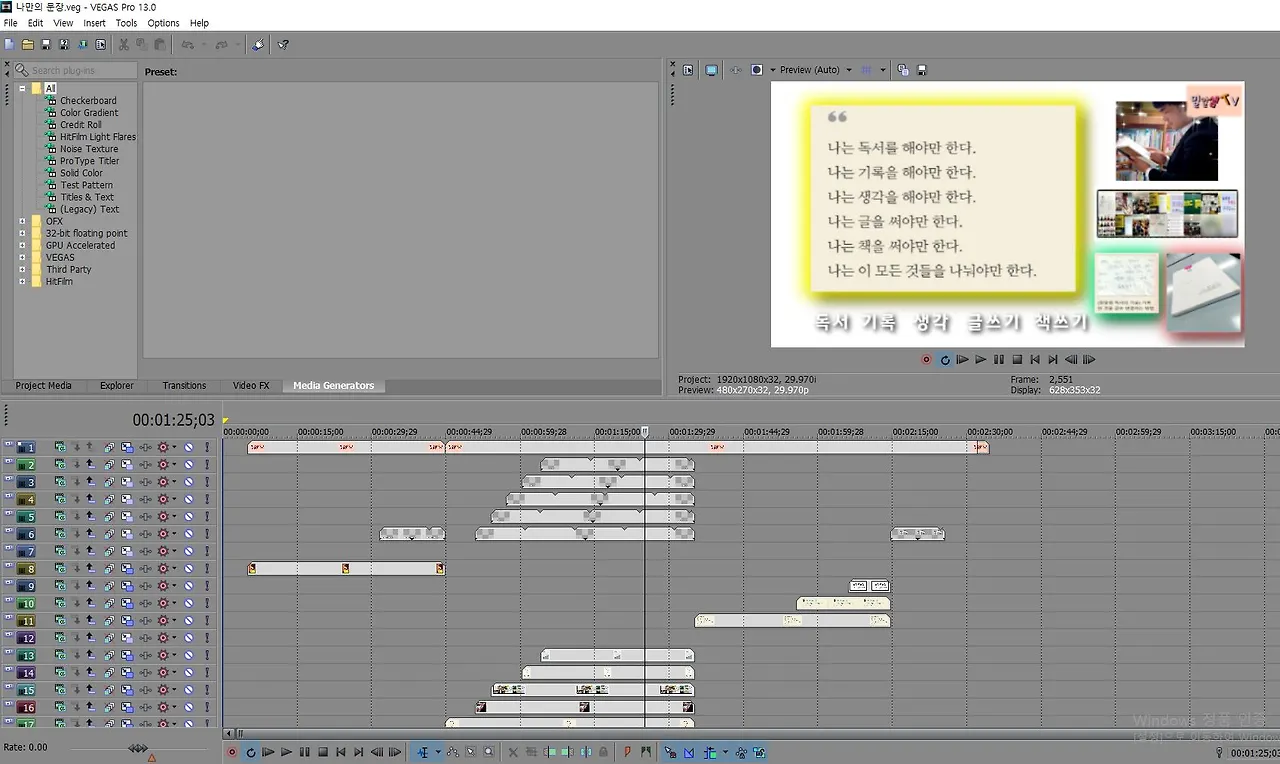Collapse the All folder in the plug-in tree
The width and height of the screenshot is (1280, 764).
point(22,88)
